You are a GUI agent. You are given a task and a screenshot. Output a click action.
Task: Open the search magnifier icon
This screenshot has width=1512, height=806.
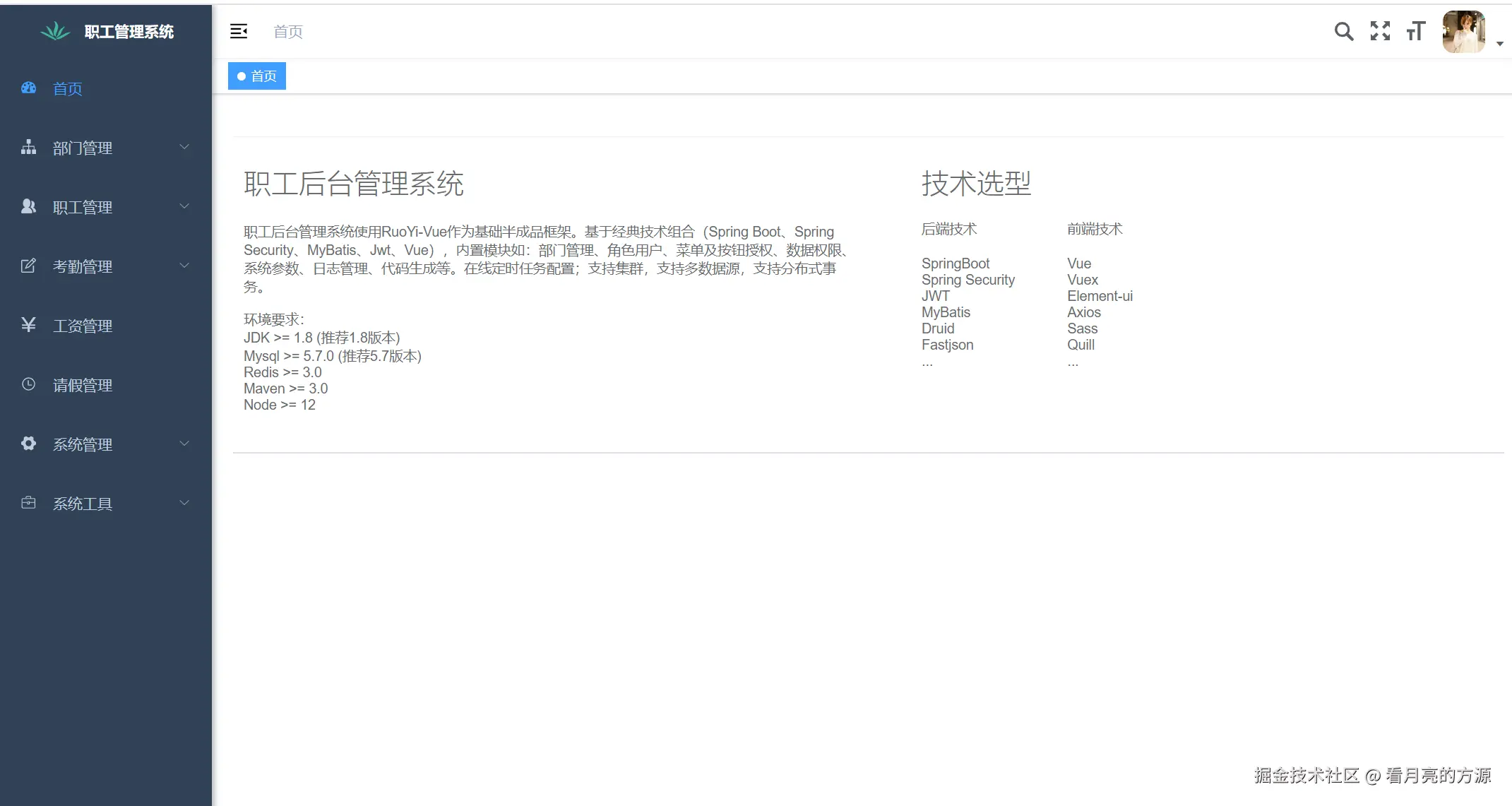(1343, 31)
